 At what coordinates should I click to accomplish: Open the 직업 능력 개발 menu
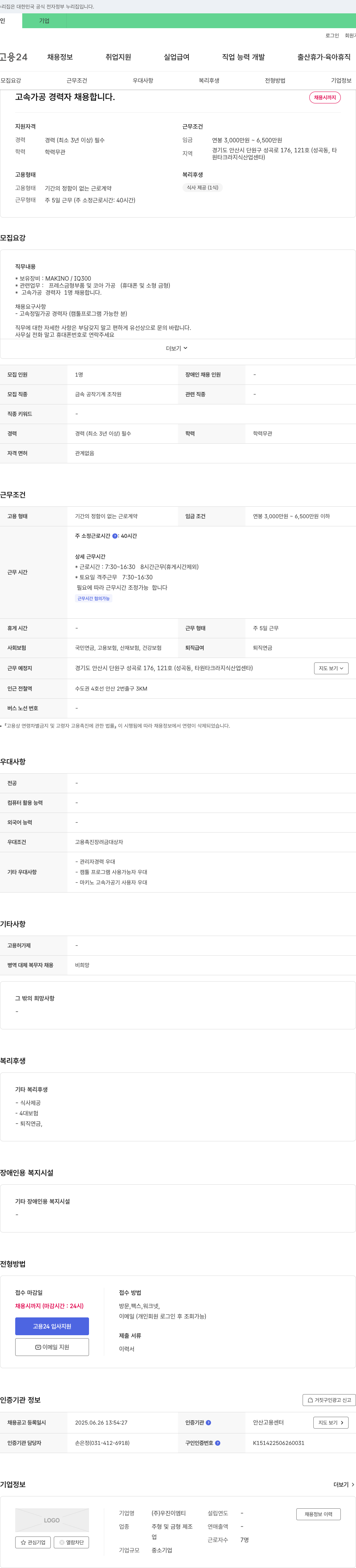(x=243, y=57)
